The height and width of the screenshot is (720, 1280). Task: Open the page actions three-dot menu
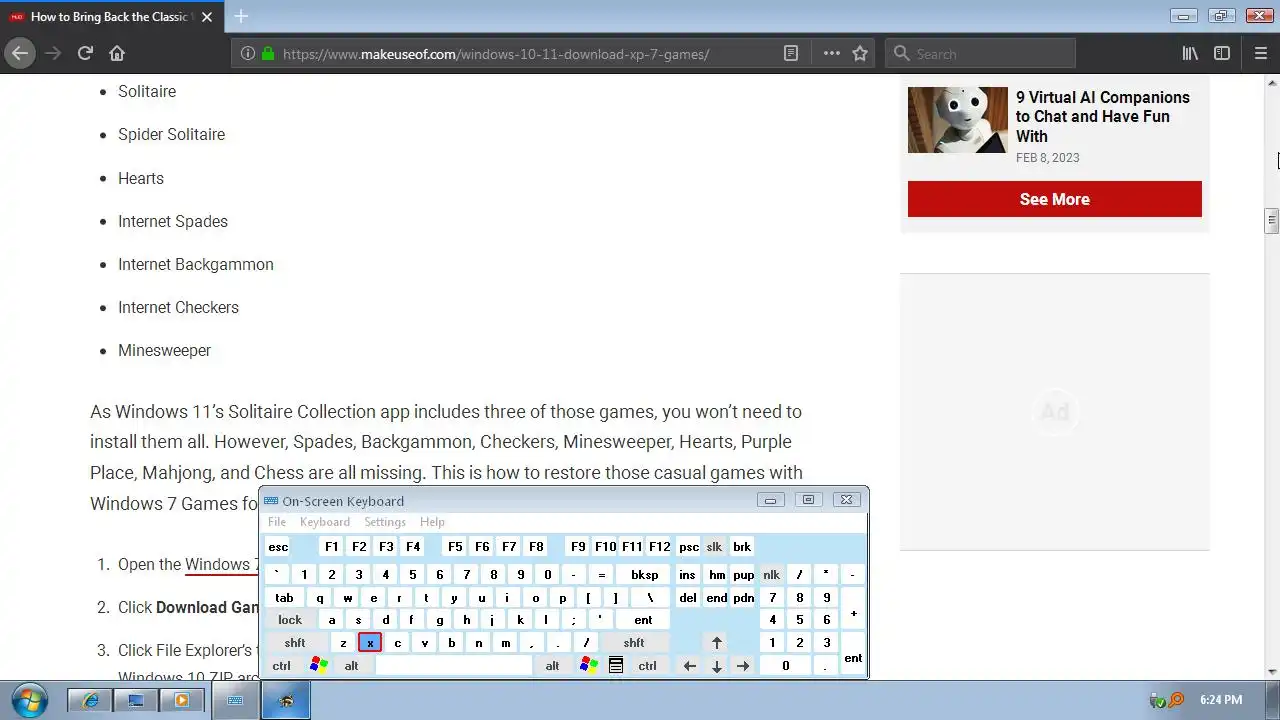(x=831, y=53)
